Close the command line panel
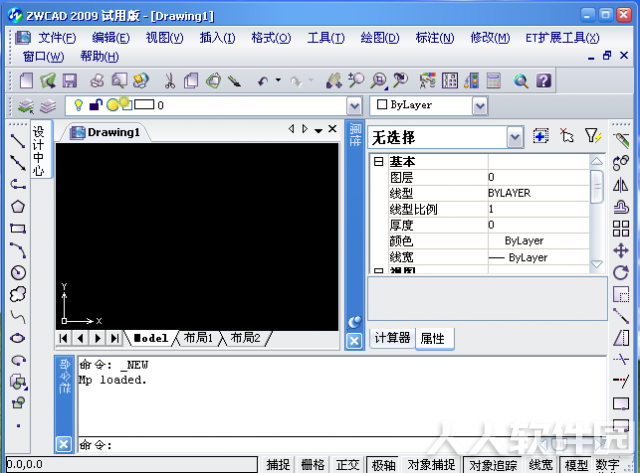The image size is (640, 473). tap(64, 444)
